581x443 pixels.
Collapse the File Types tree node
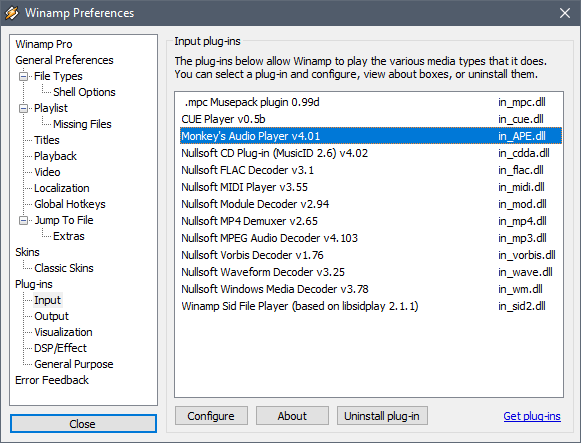23,76
